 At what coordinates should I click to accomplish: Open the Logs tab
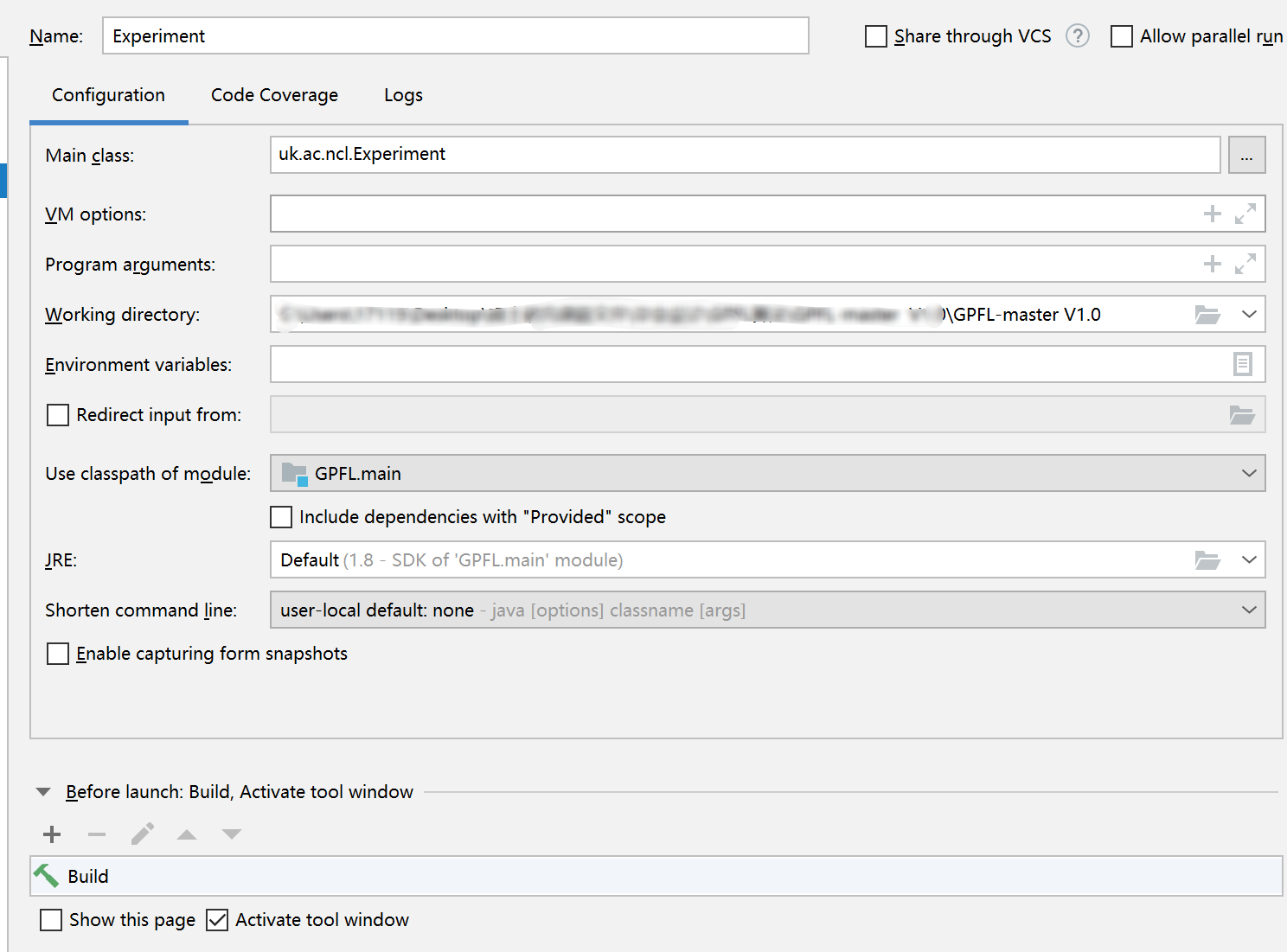click(403, 95)
